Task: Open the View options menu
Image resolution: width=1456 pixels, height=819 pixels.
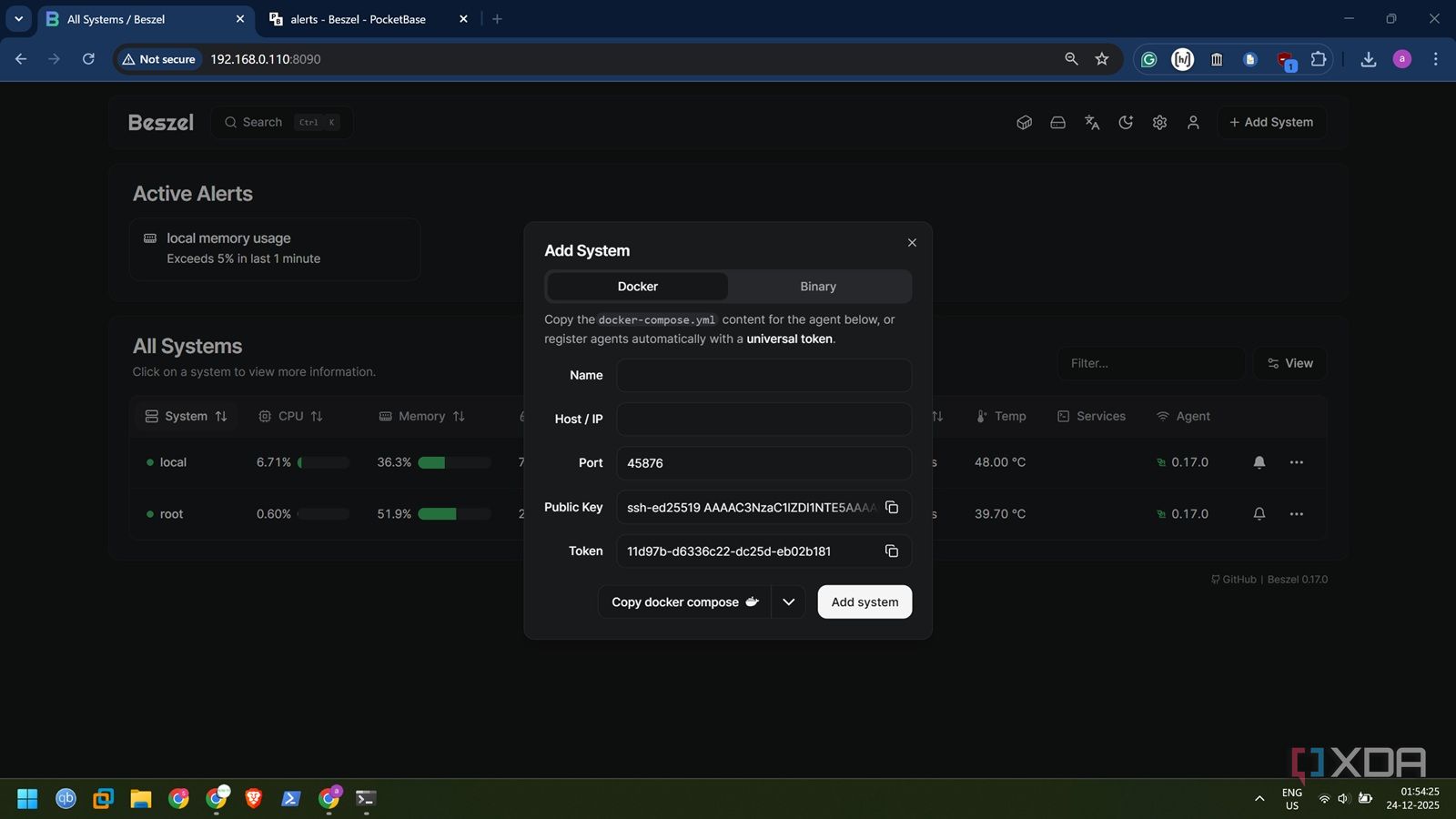Action: pos(1289,363)
